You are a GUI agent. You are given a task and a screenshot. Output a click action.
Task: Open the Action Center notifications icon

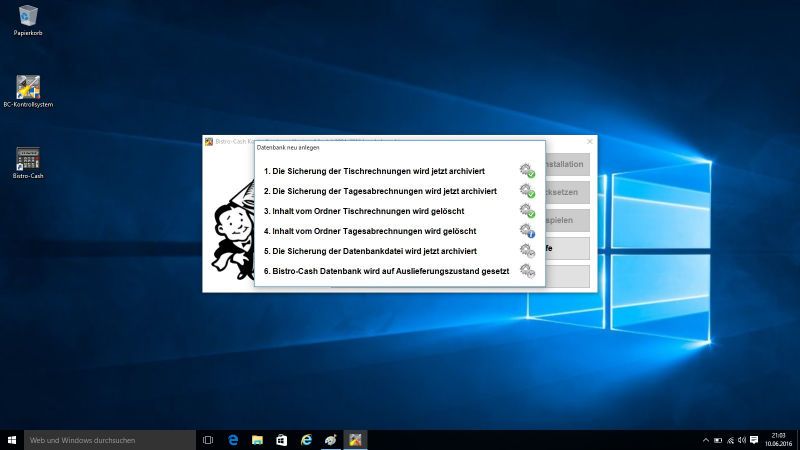pos(754,440)
